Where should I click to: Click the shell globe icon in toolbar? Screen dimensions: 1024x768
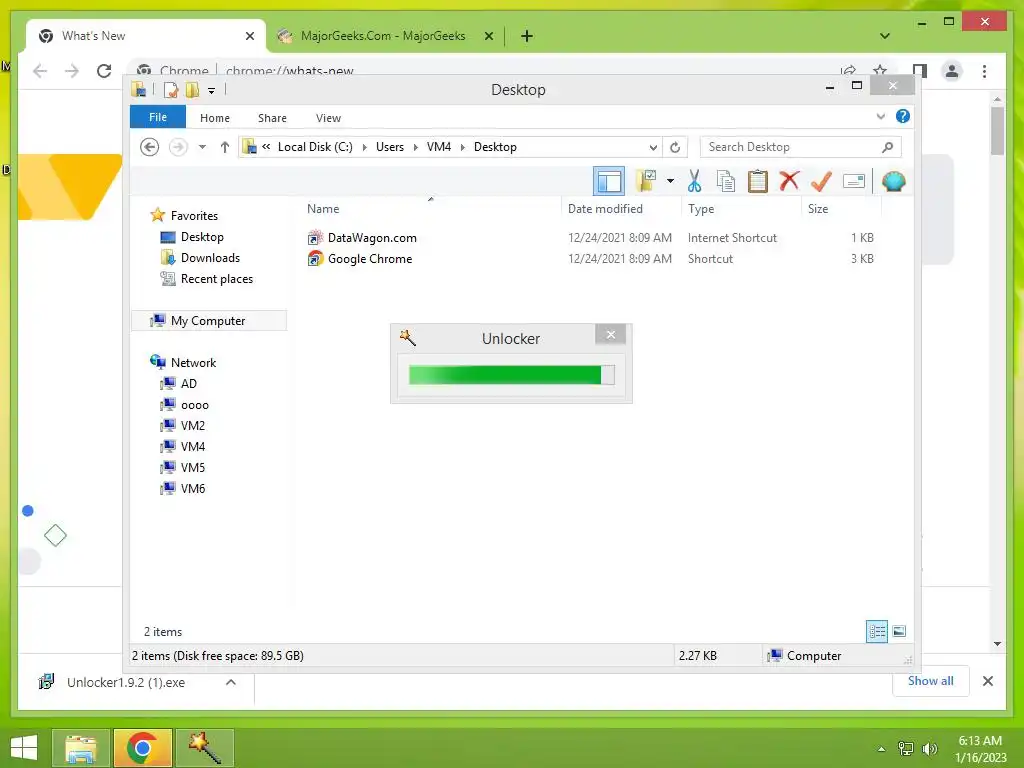pyautogui.click(x=893, y=181)
